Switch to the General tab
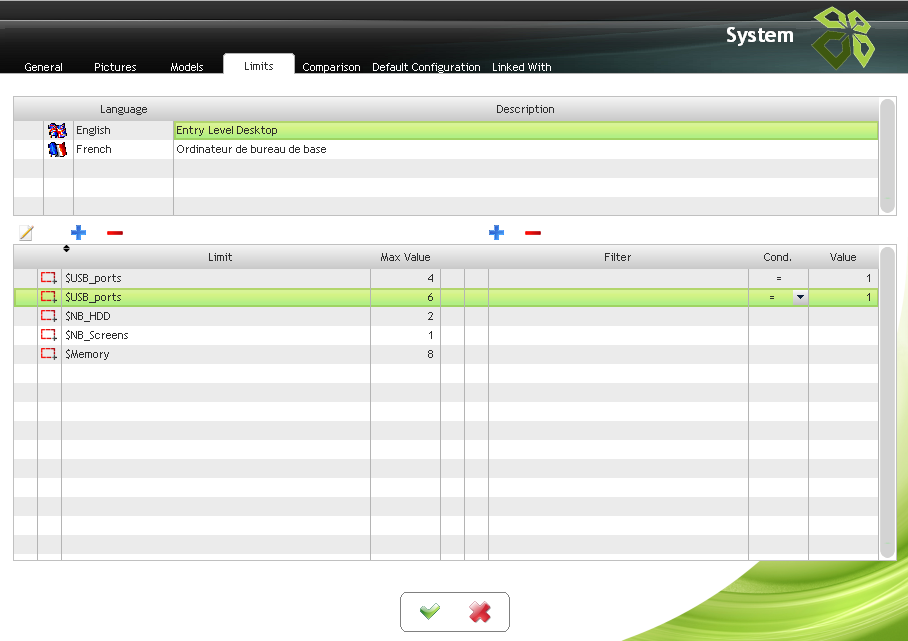 pos(44,67)
